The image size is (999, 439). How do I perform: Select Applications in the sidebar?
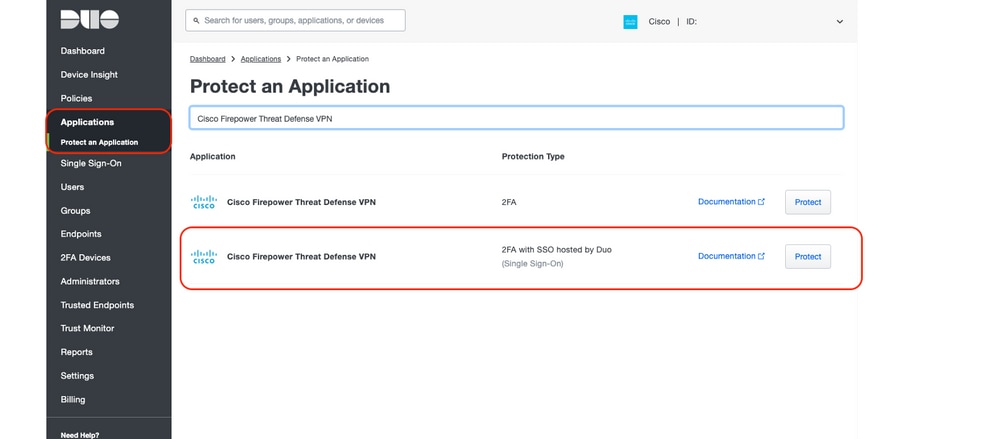tap(87, 122)
